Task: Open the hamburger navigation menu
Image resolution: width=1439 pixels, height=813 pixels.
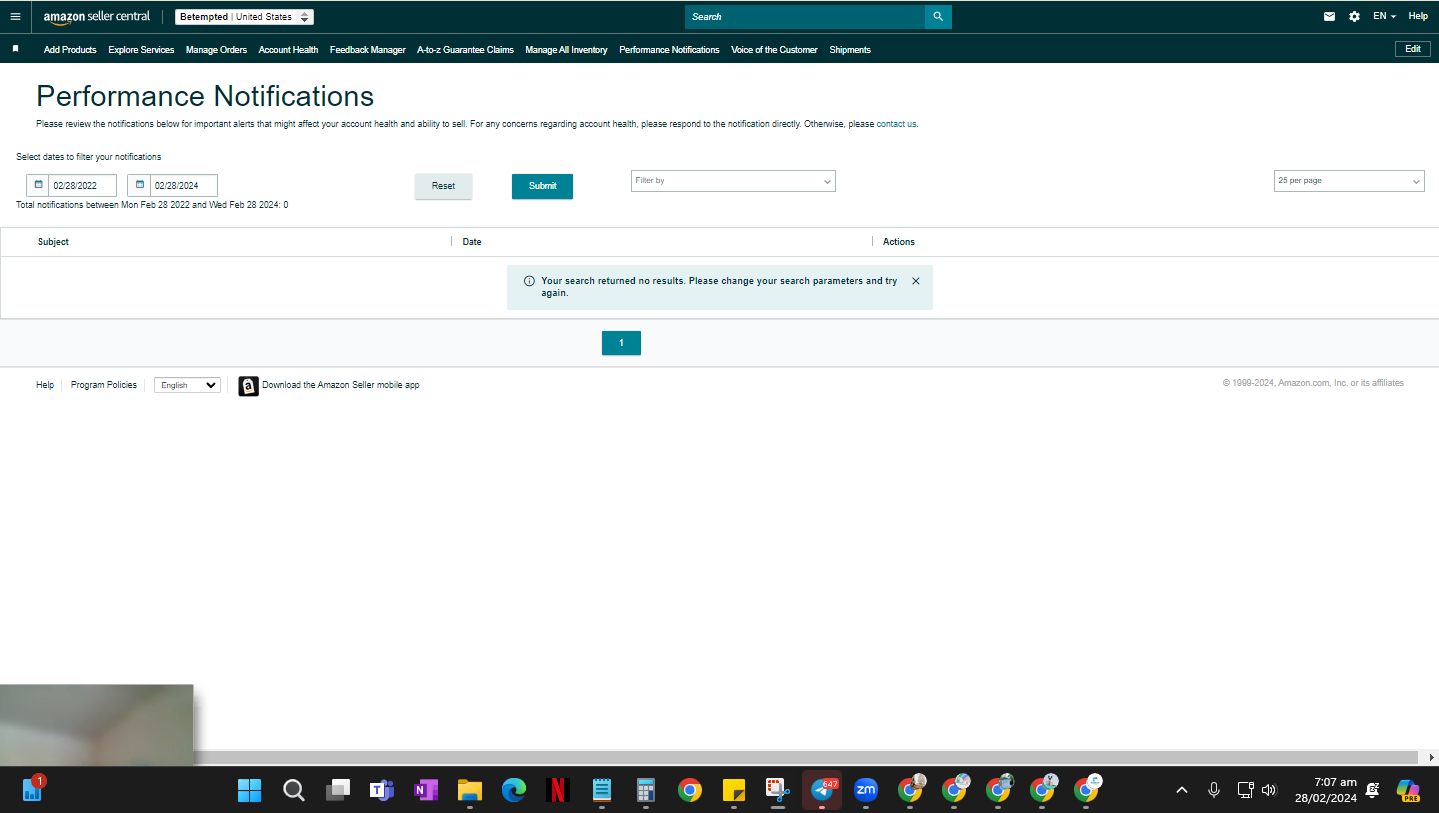Action: [15, 17]
